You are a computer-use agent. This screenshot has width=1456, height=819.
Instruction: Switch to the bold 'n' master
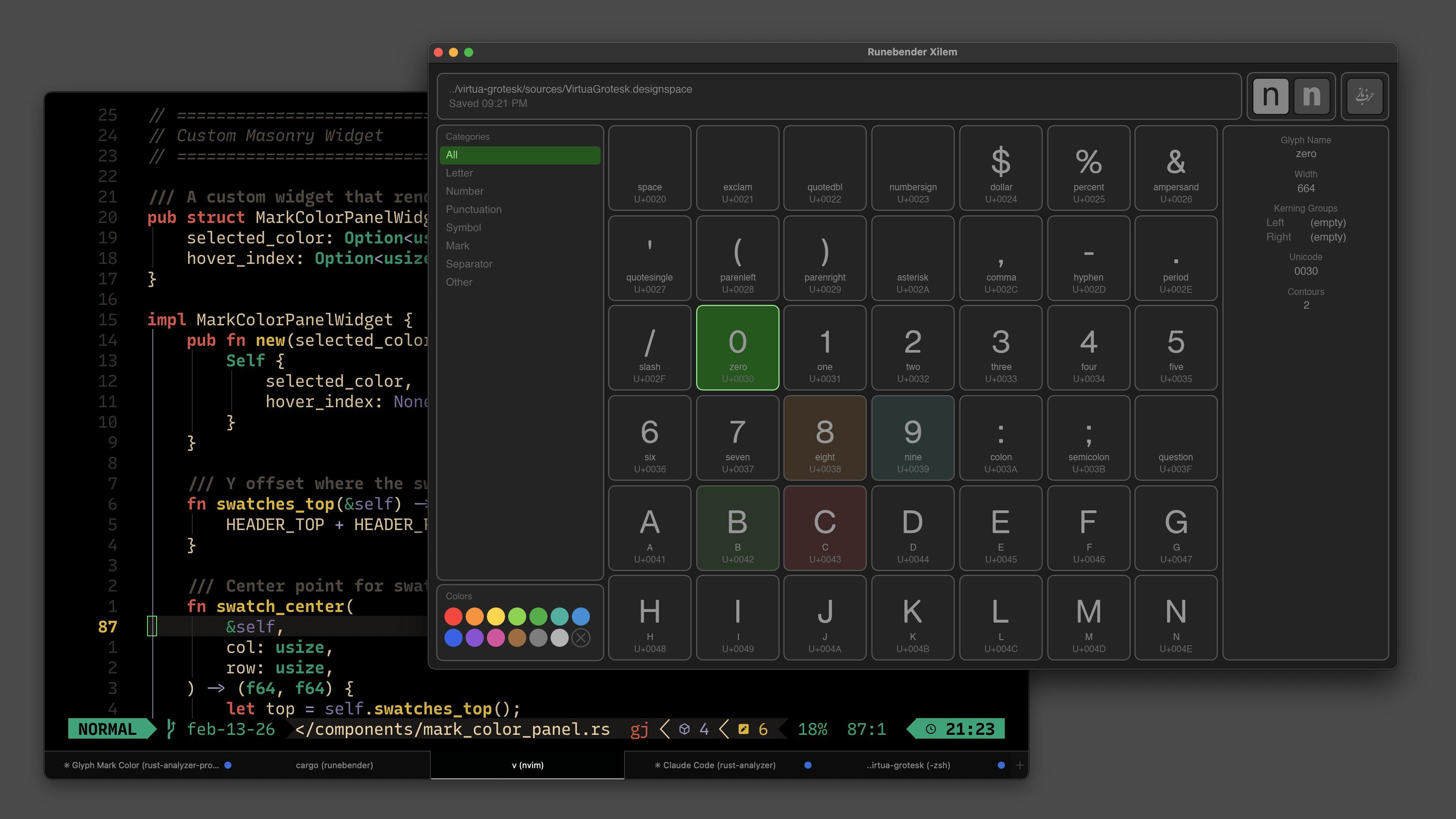pyautogui.click(x=1311, y=96)
